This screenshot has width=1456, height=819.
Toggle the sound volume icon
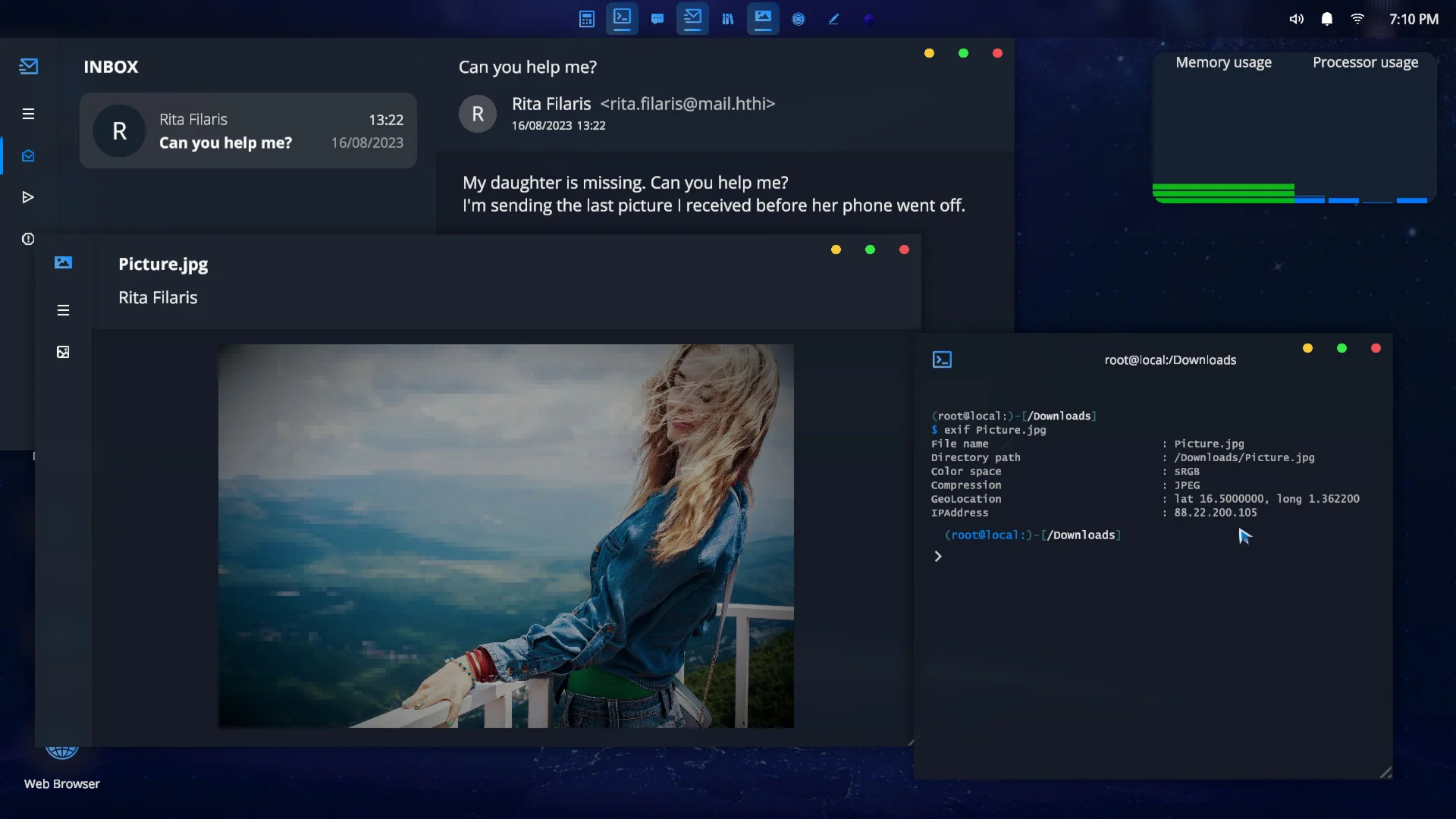1297,19
